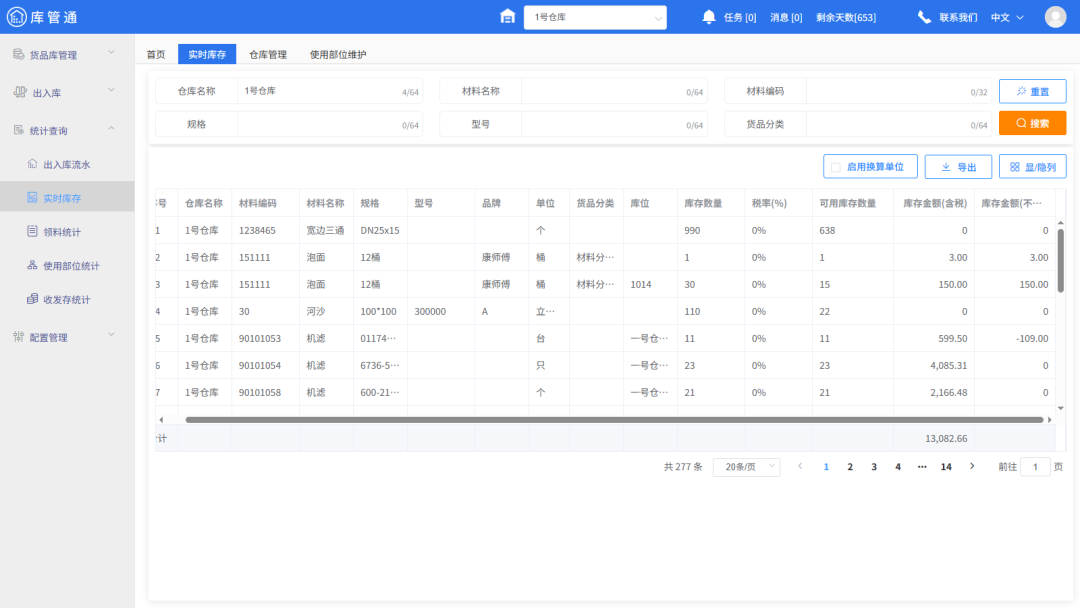Viewport: 1080px width, 608px height.
Task: Click the reset icon on 重置 button
Action: pyautogui.click(x=1021, y=91)
